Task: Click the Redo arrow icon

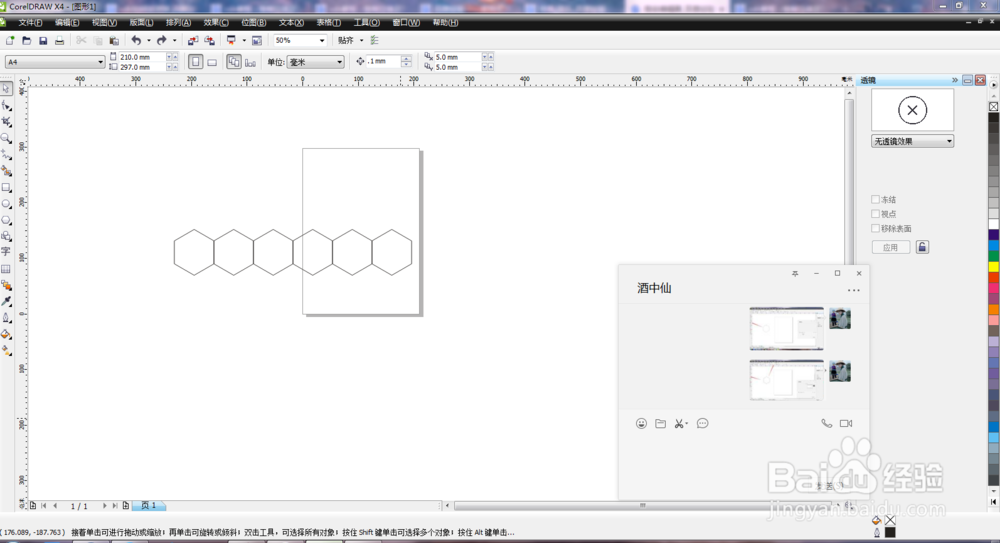Action: click(161, 40)
